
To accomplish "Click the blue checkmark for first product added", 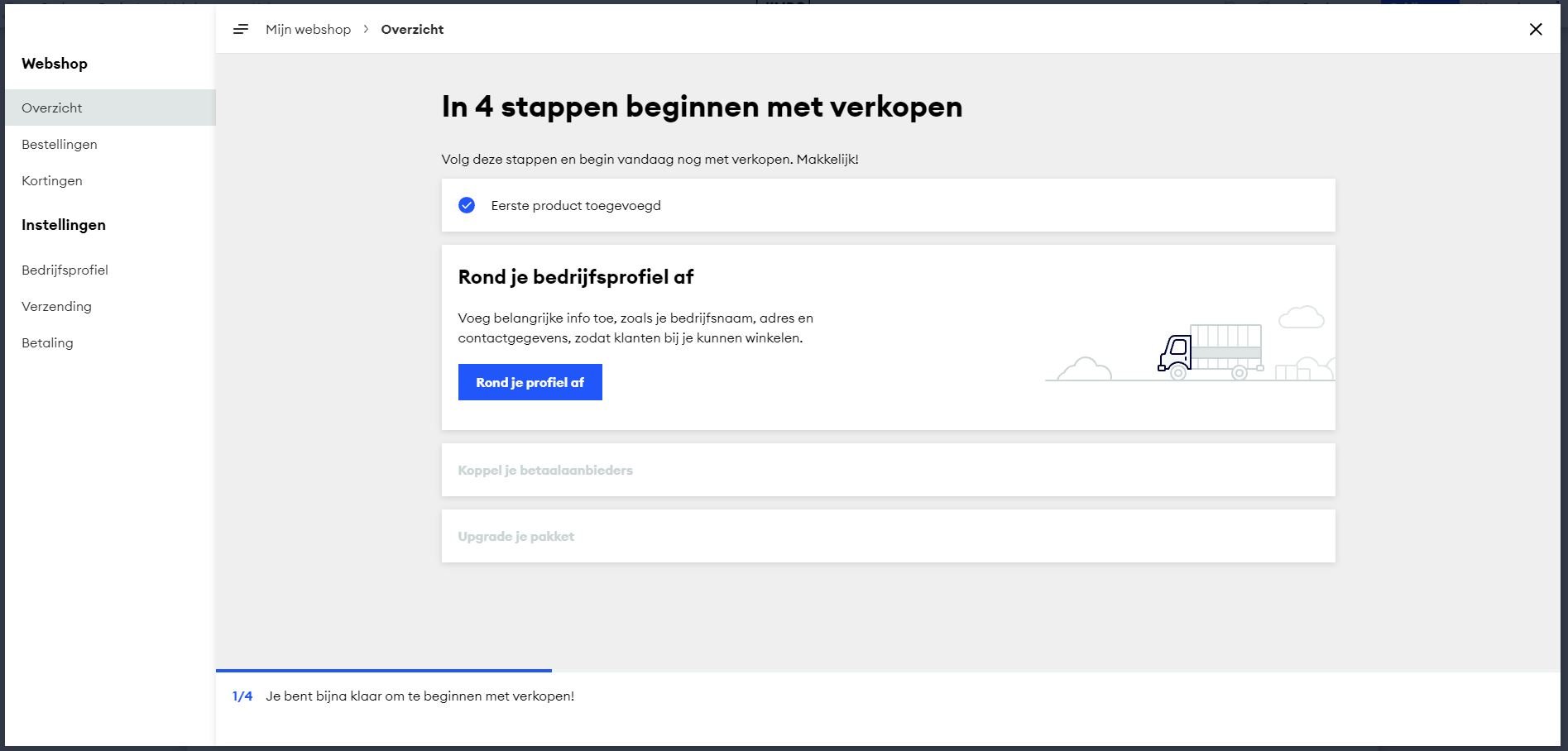I will [467, 205].
